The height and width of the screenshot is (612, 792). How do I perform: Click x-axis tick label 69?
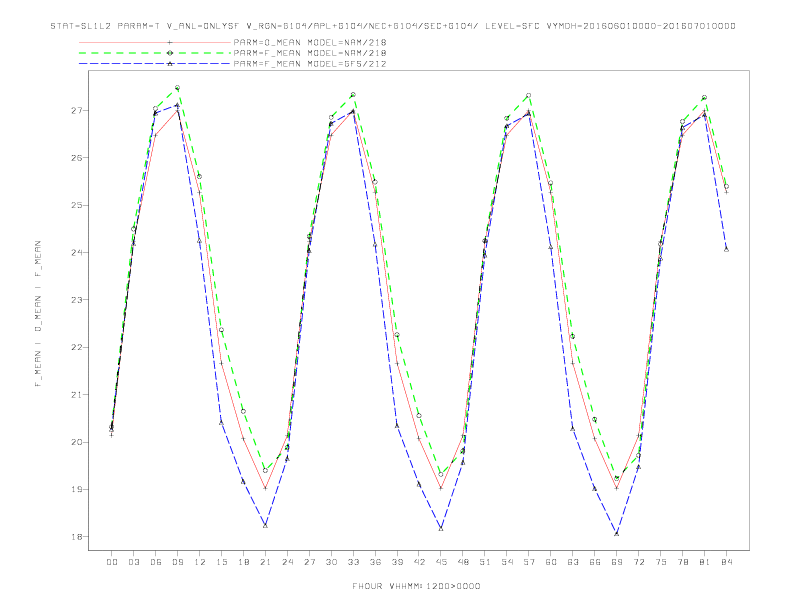(x=617, y=562)
